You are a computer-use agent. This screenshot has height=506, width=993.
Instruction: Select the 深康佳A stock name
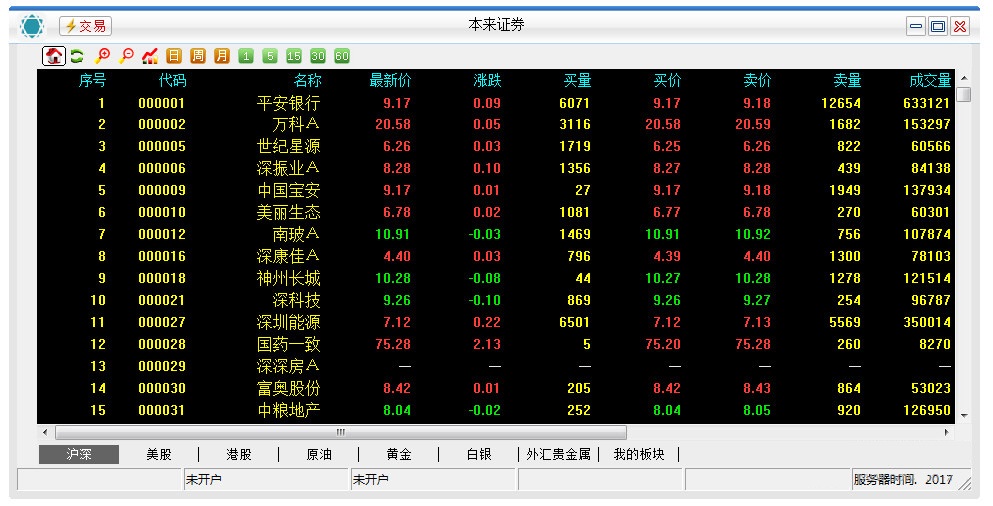click(x=288, y=256)
